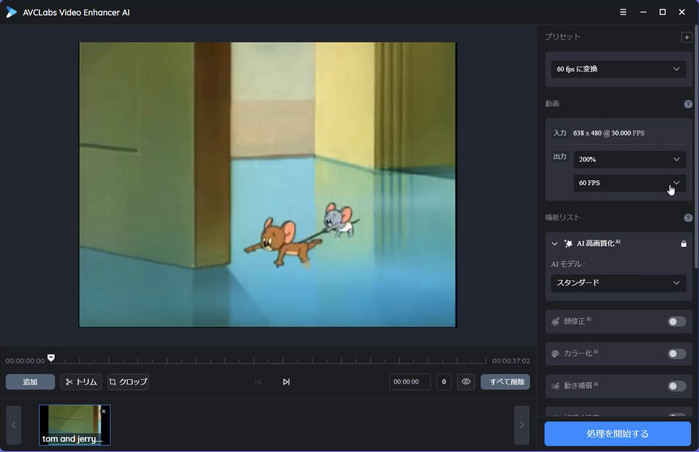Click the 00:00:00 time input field
This screenshot has height=452, width=699.
pos(410,382)
